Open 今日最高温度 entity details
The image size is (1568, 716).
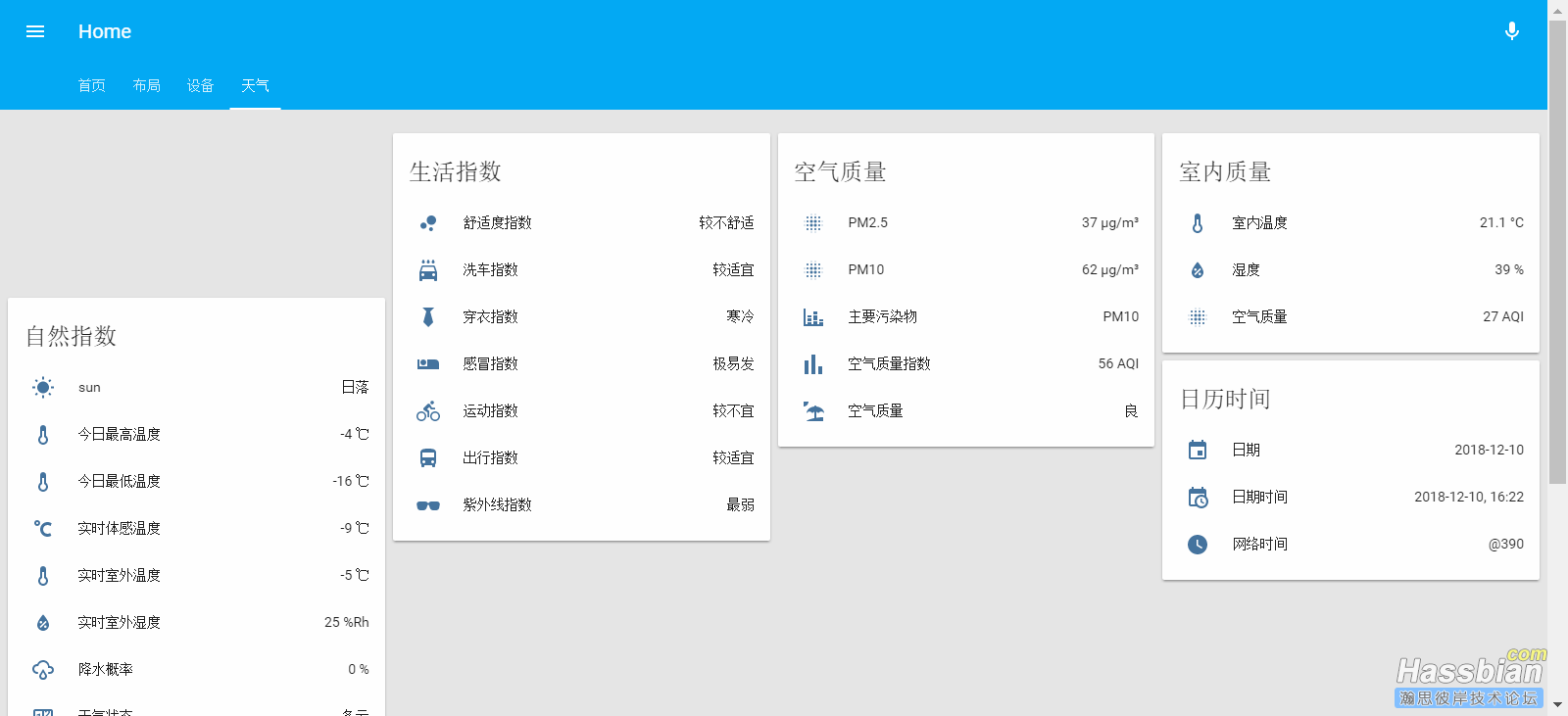click(196, 435)
